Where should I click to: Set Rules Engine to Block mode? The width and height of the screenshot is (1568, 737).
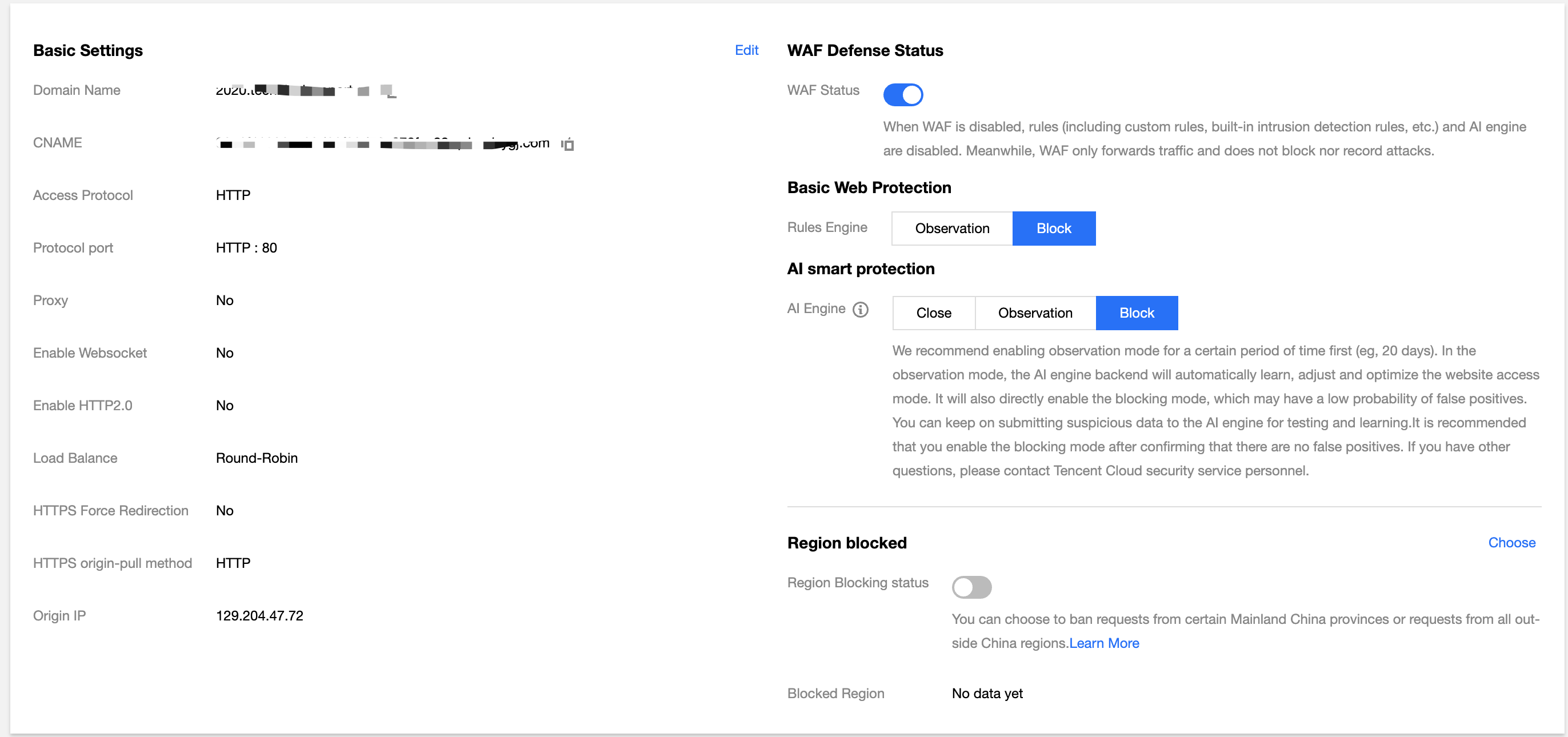[1054, 228]
